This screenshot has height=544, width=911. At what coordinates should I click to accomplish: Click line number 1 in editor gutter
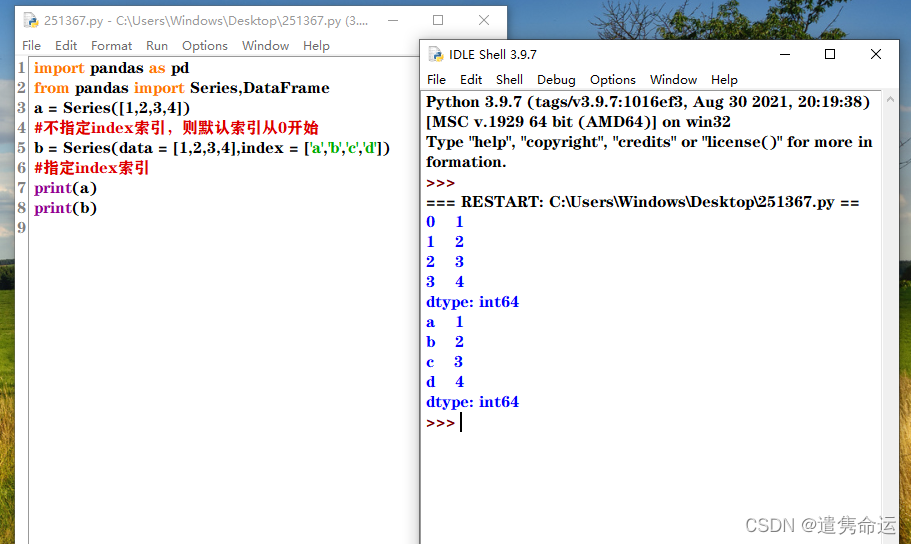(21, 68)
